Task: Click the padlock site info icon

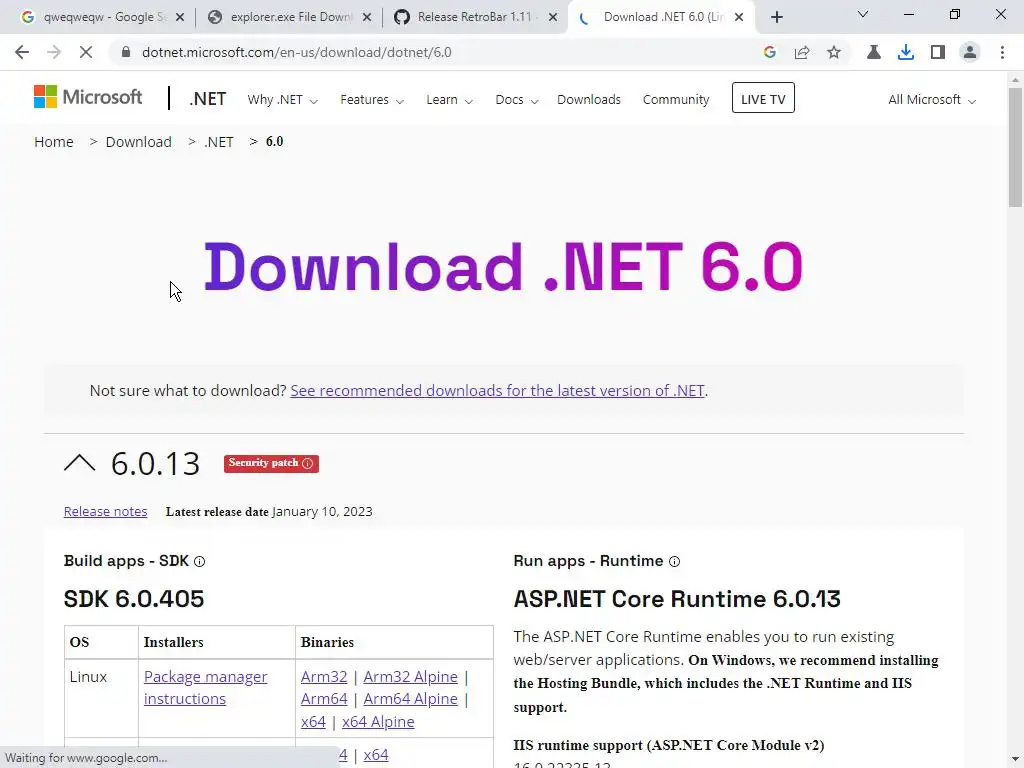Action: 126,52
